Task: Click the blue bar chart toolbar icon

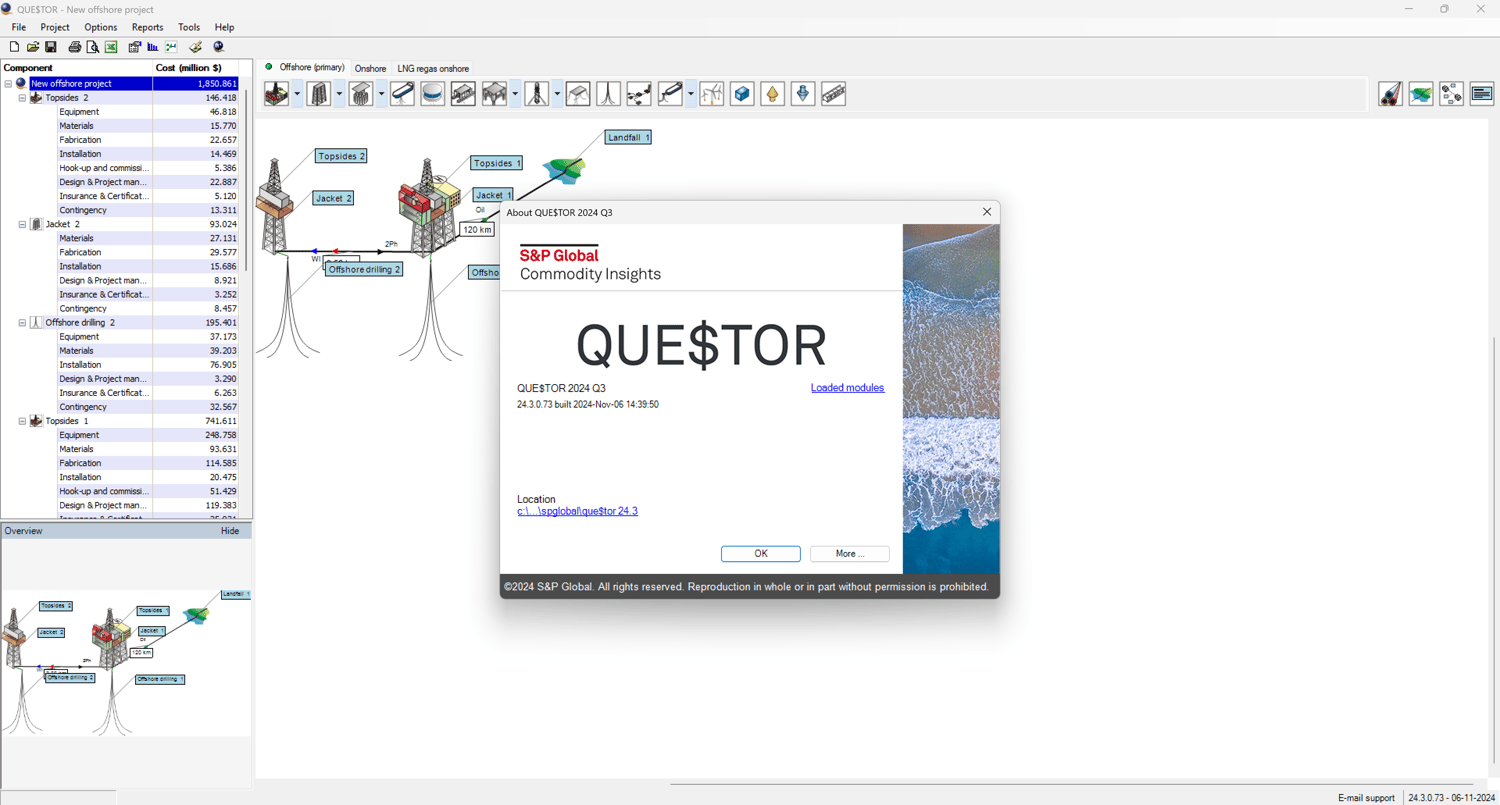Action: point(153,47)
